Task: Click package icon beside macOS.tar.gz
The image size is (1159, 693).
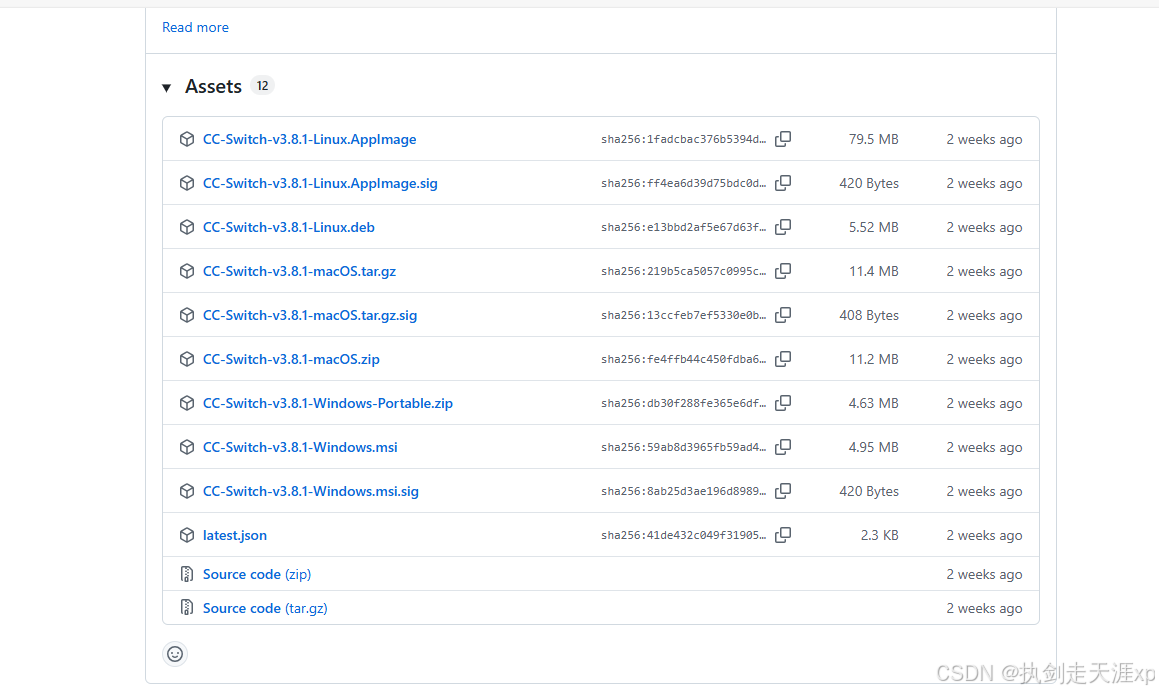Action: [x=187, y=271]
